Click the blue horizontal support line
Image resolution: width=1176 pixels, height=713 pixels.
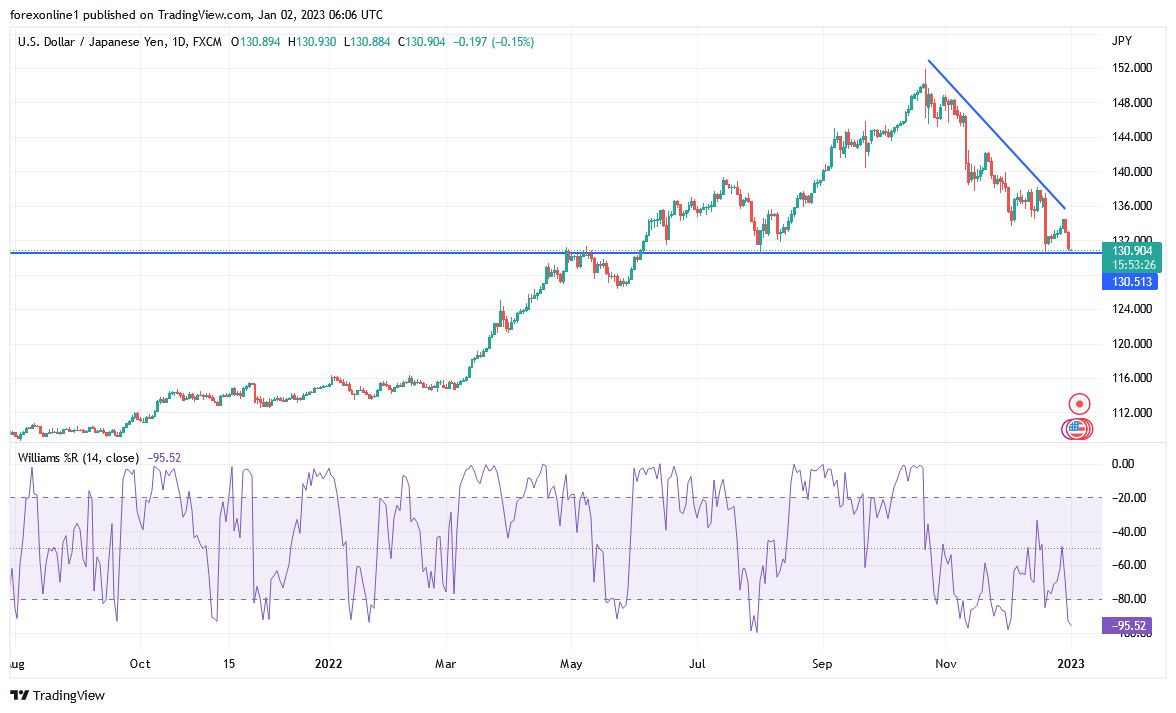[400, 253]
